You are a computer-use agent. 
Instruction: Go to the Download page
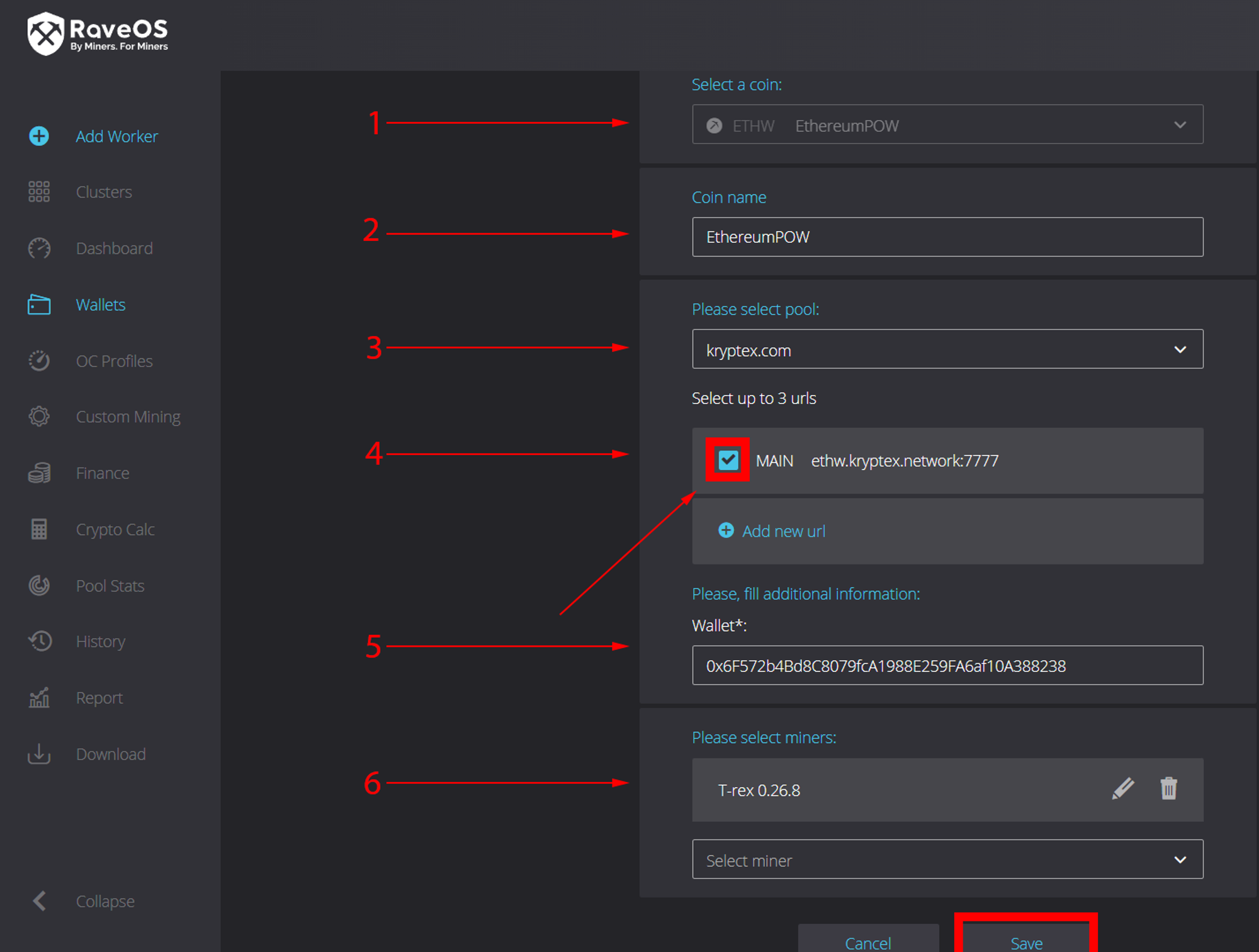[x=111, y=754]
